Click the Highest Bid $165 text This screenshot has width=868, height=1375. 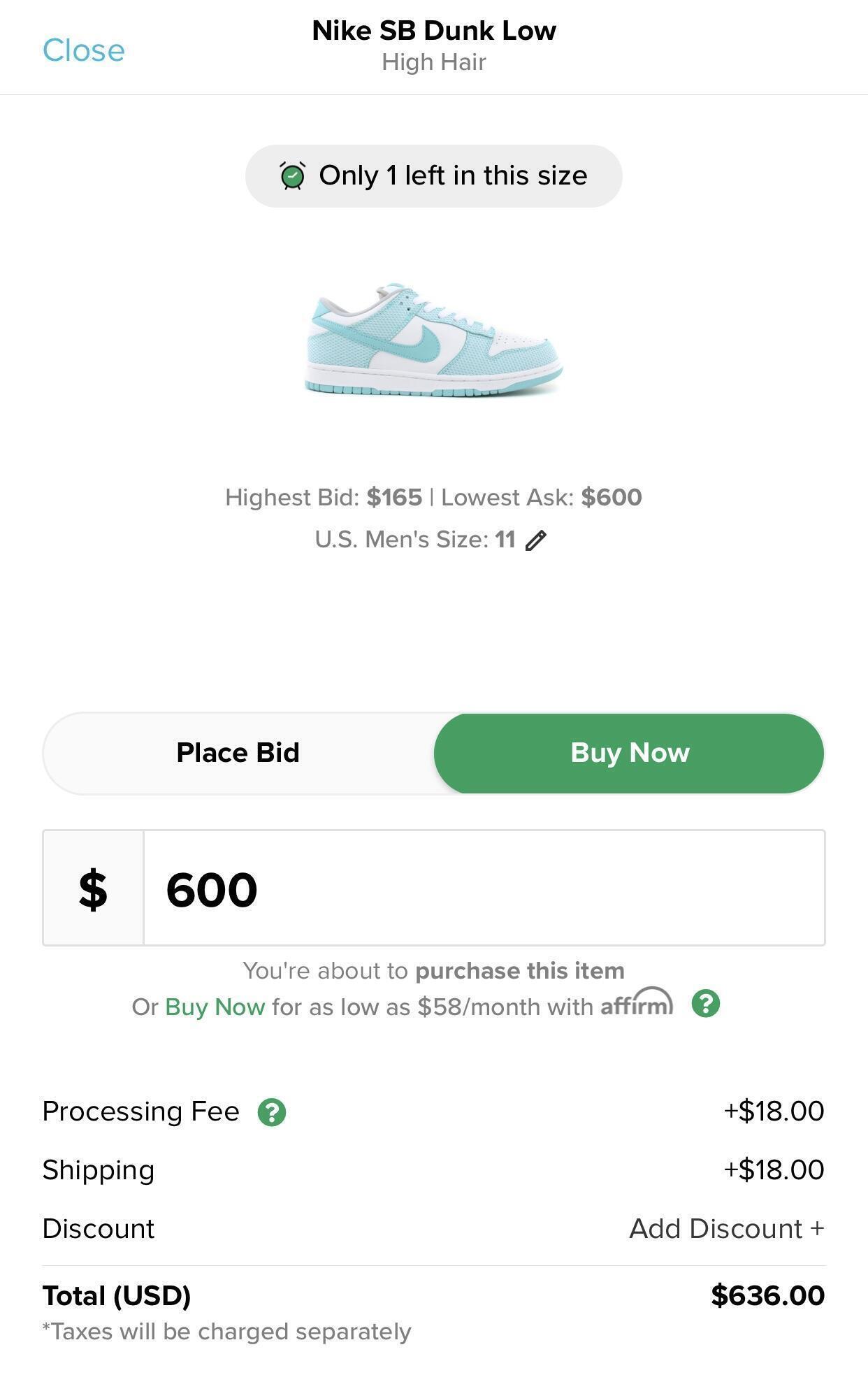pos(324,498)
